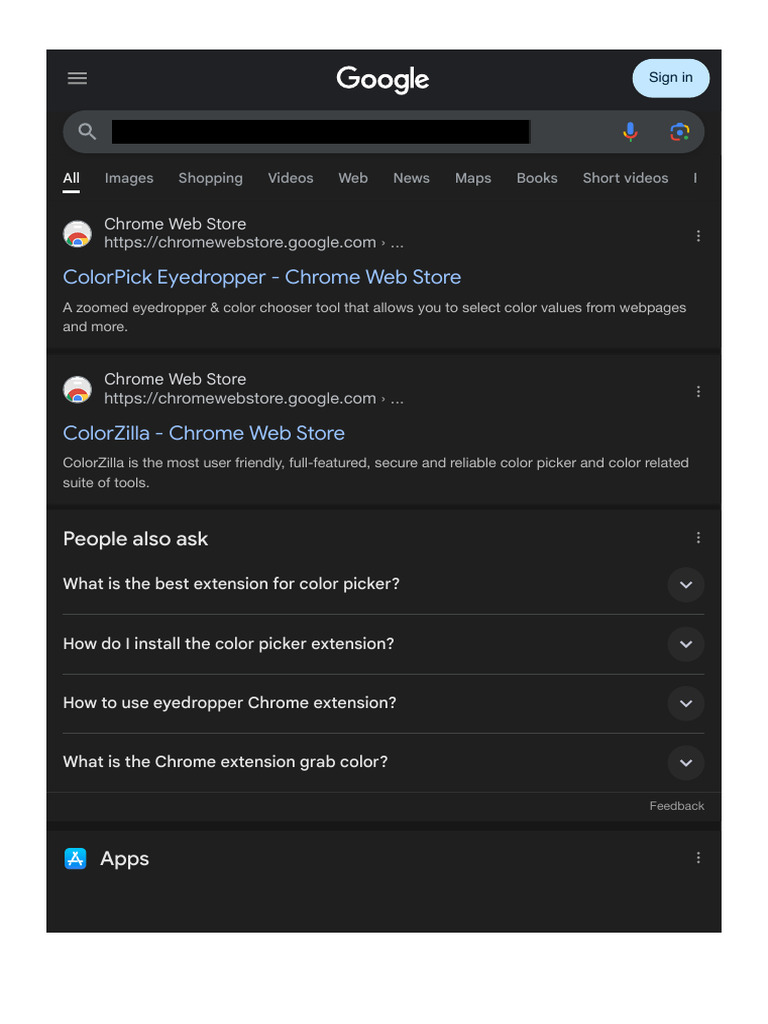Expand "How to use eyedropper" question
Screen dimensions: 768x1024
coord(685,703)
